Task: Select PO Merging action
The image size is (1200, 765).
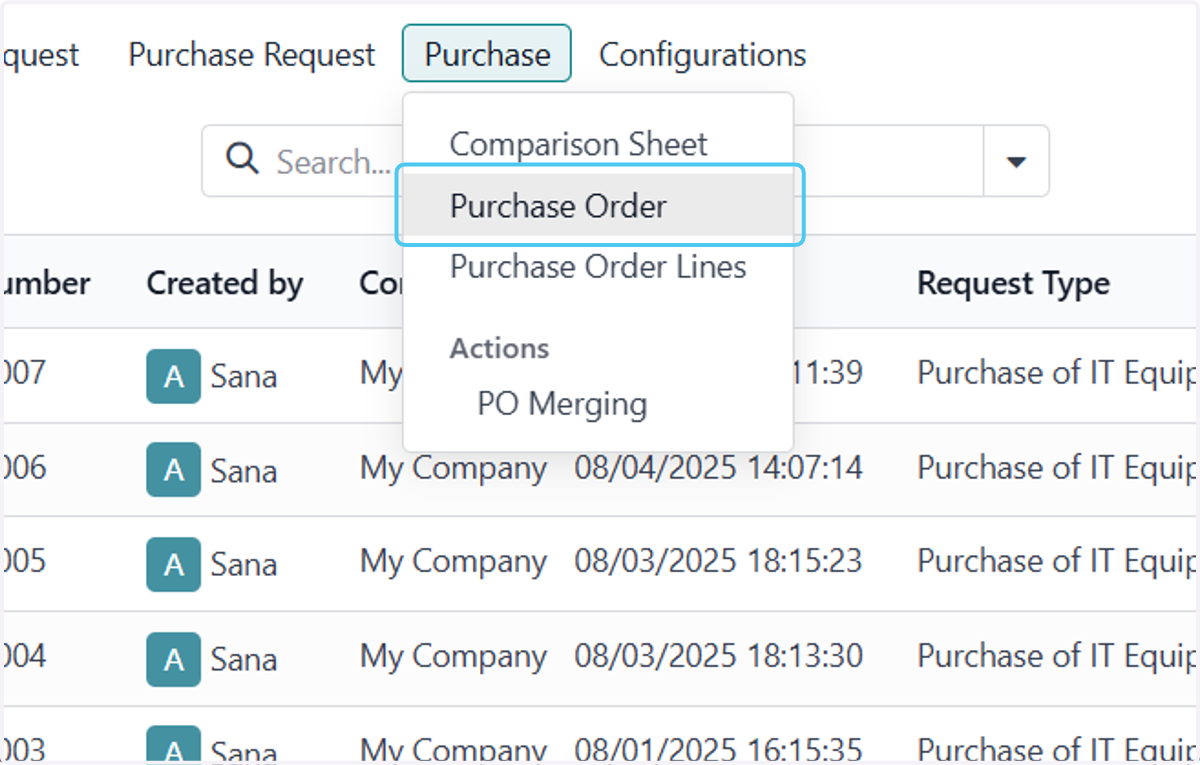Action: 562,404
